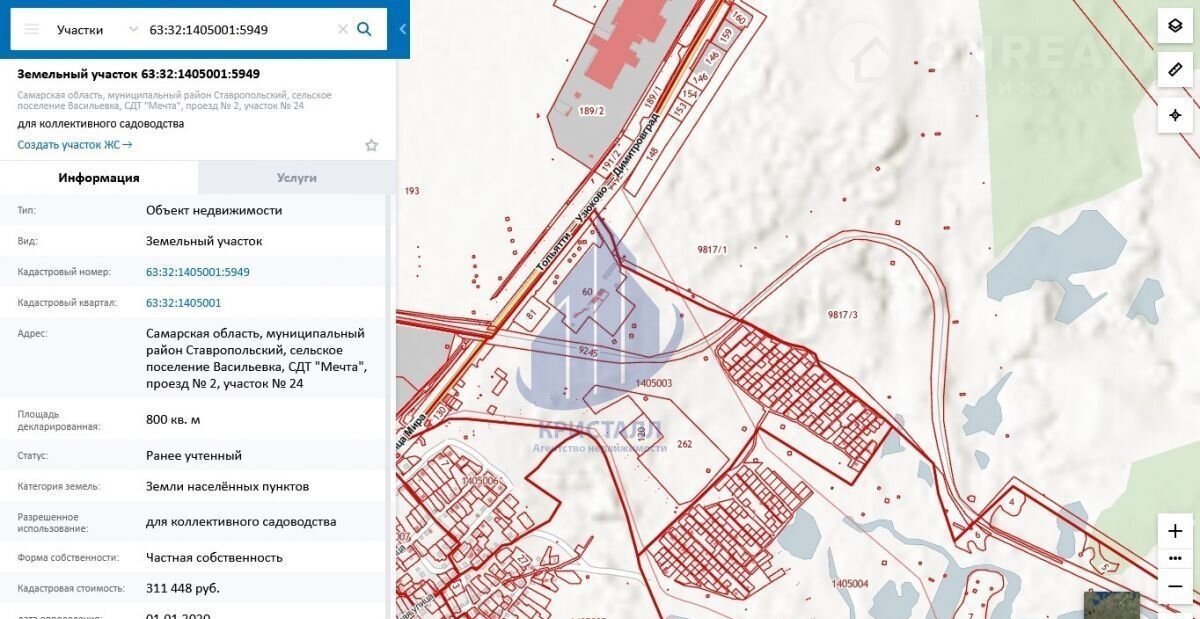Screen dimensions: 1200x619
Task: Switch to the Информация tab
Action: point(99,178)
